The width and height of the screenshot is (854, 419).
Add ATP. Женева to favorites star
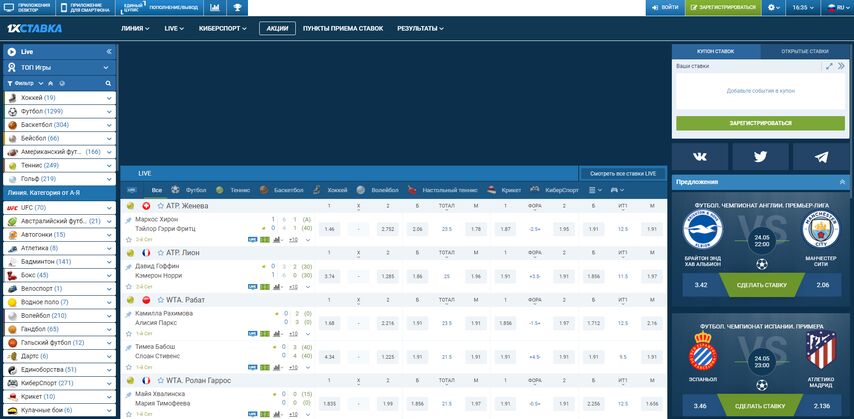tap(161, 206)
